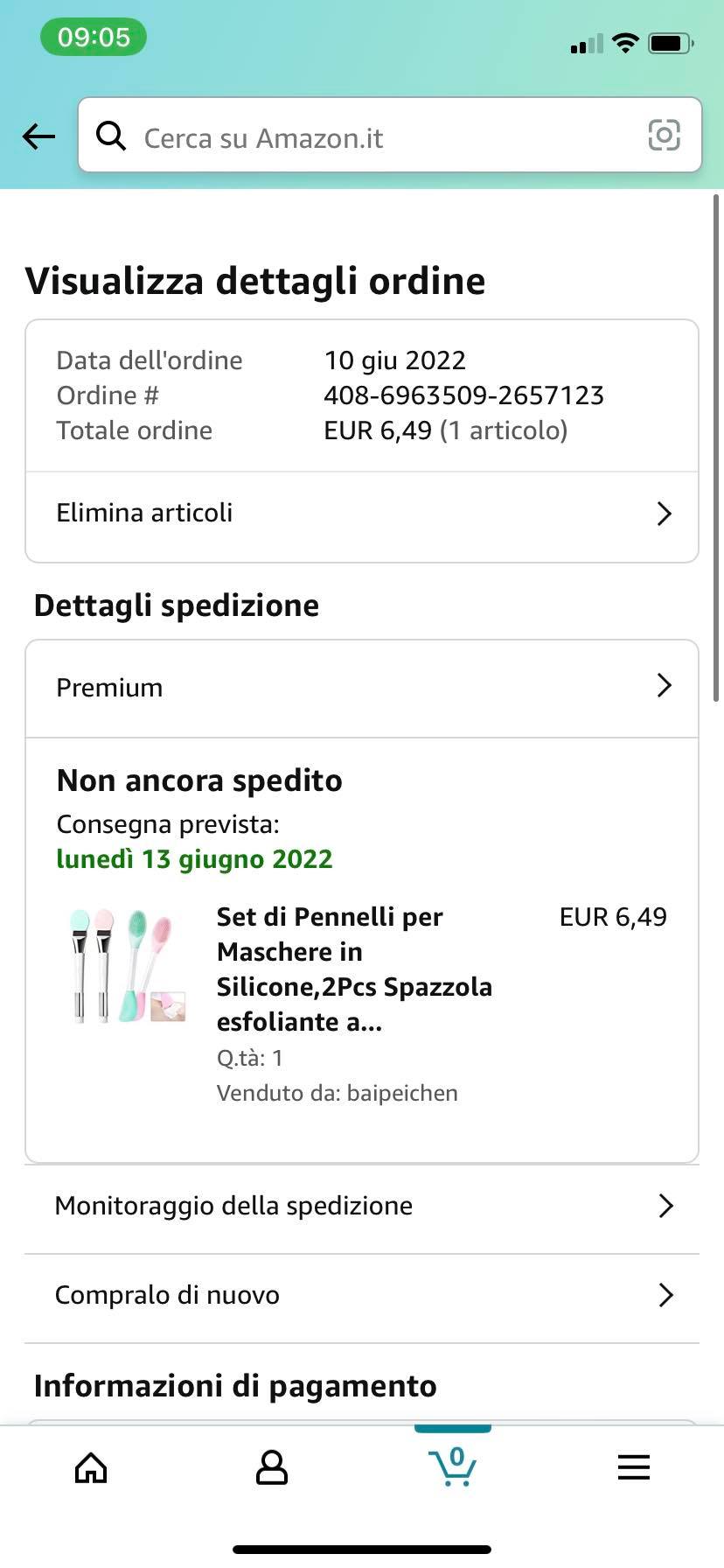
Task: Expand the Elimina articoli chevron
Action: 665,514
